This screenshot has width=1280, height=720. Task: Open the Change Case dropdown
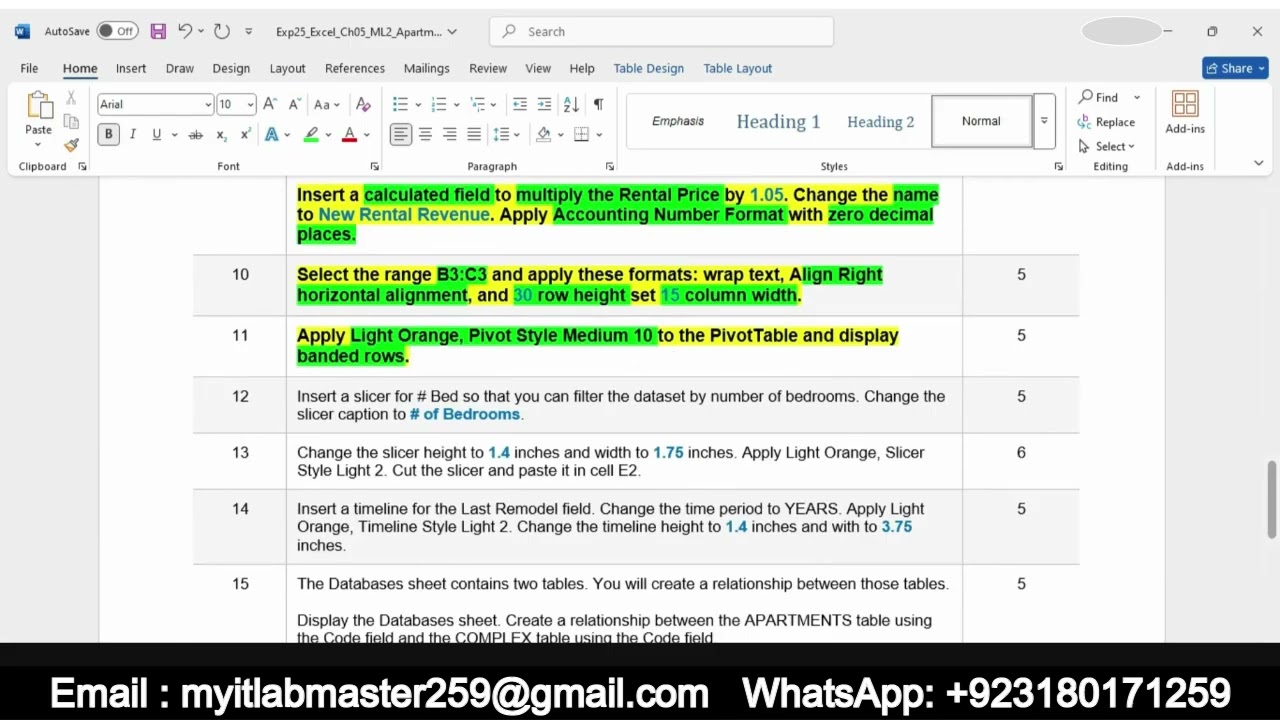tap(327, 104)
